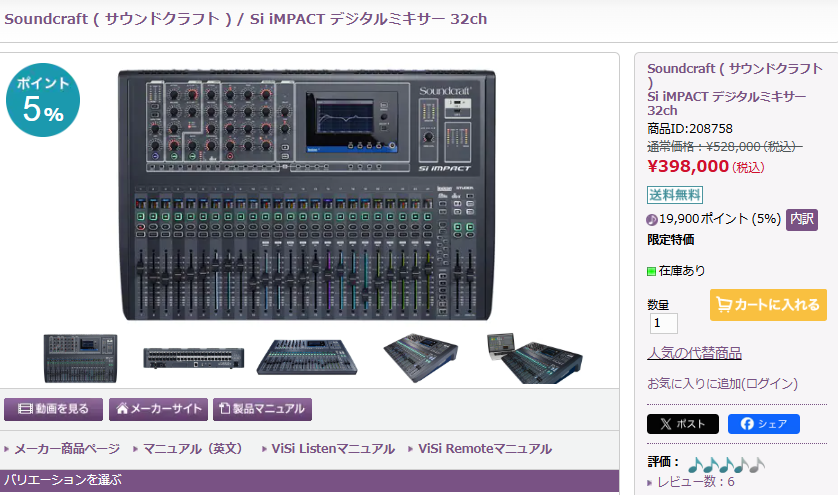Post to X with ポスト button

682,424
